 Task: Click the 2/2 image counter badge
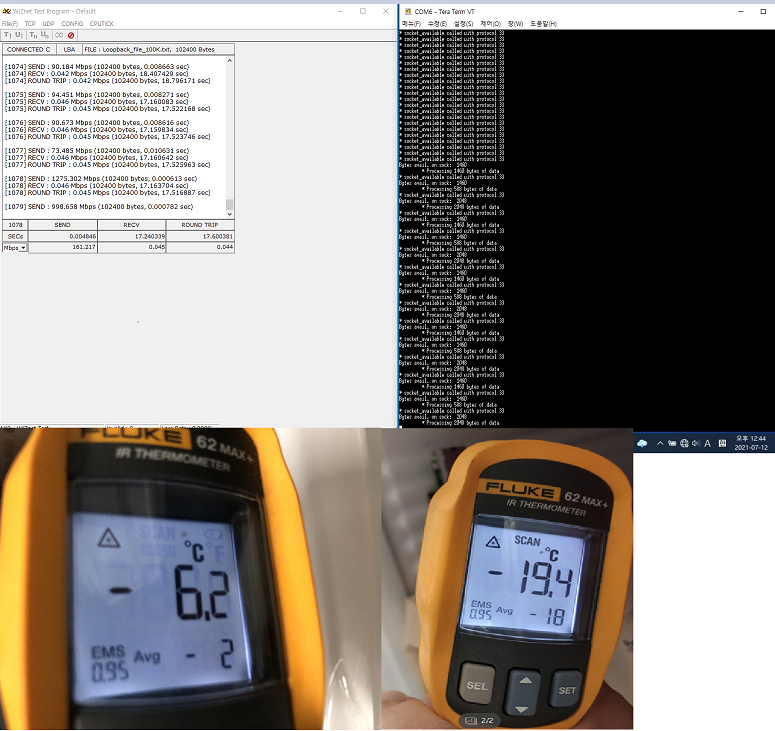click(479, 721)
